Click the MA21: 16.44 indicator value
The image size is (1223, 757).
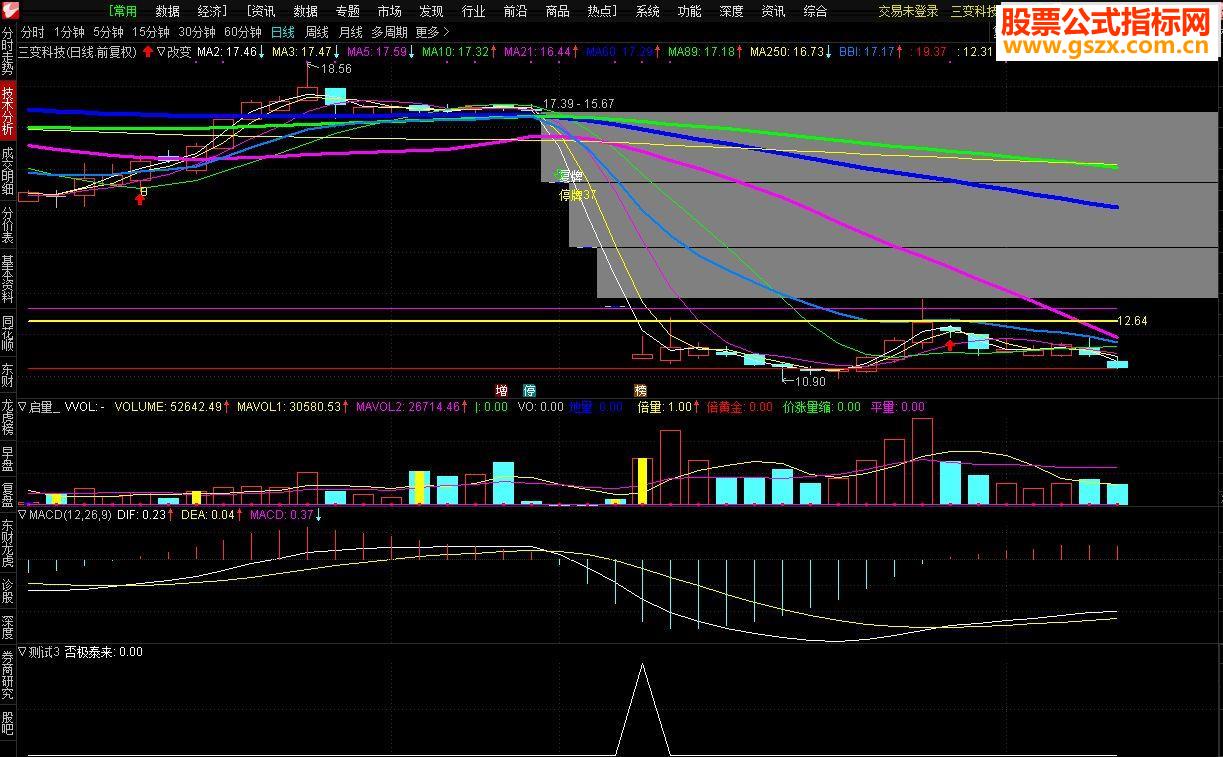coord(538,51)
